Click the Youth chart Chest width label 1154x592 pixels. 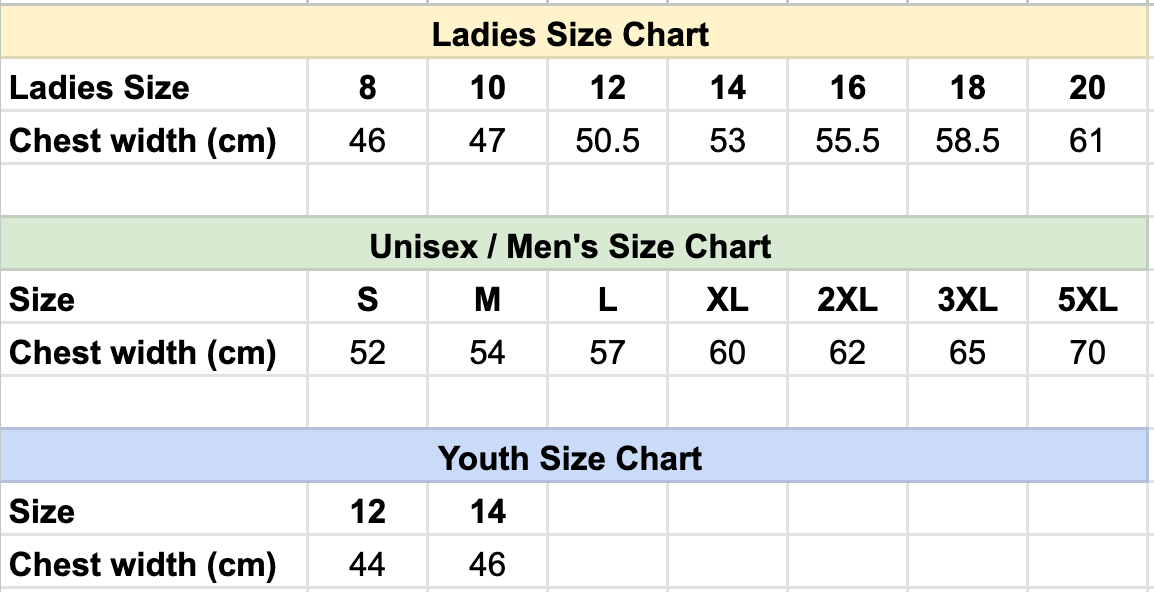coord(142,565)
